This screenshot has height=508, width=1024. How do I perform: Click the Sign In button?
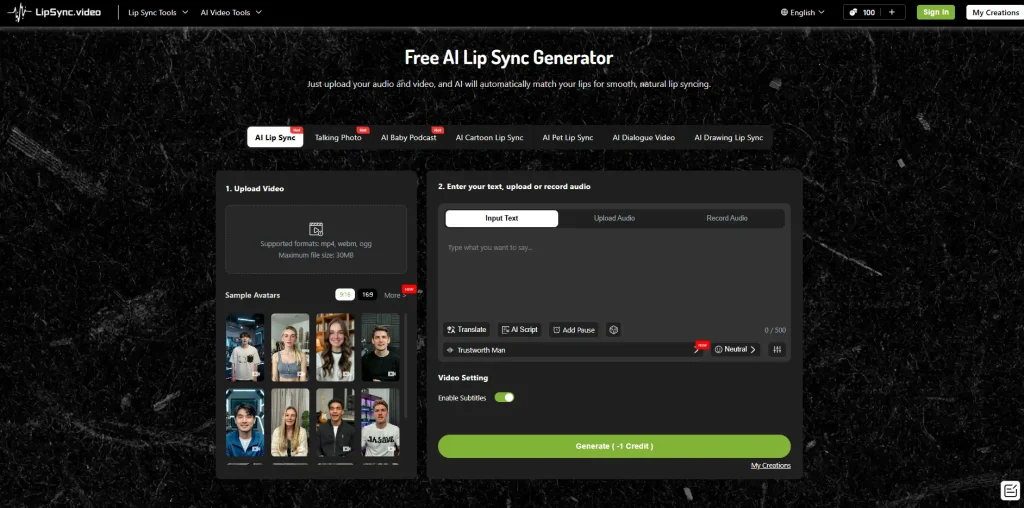936,12
